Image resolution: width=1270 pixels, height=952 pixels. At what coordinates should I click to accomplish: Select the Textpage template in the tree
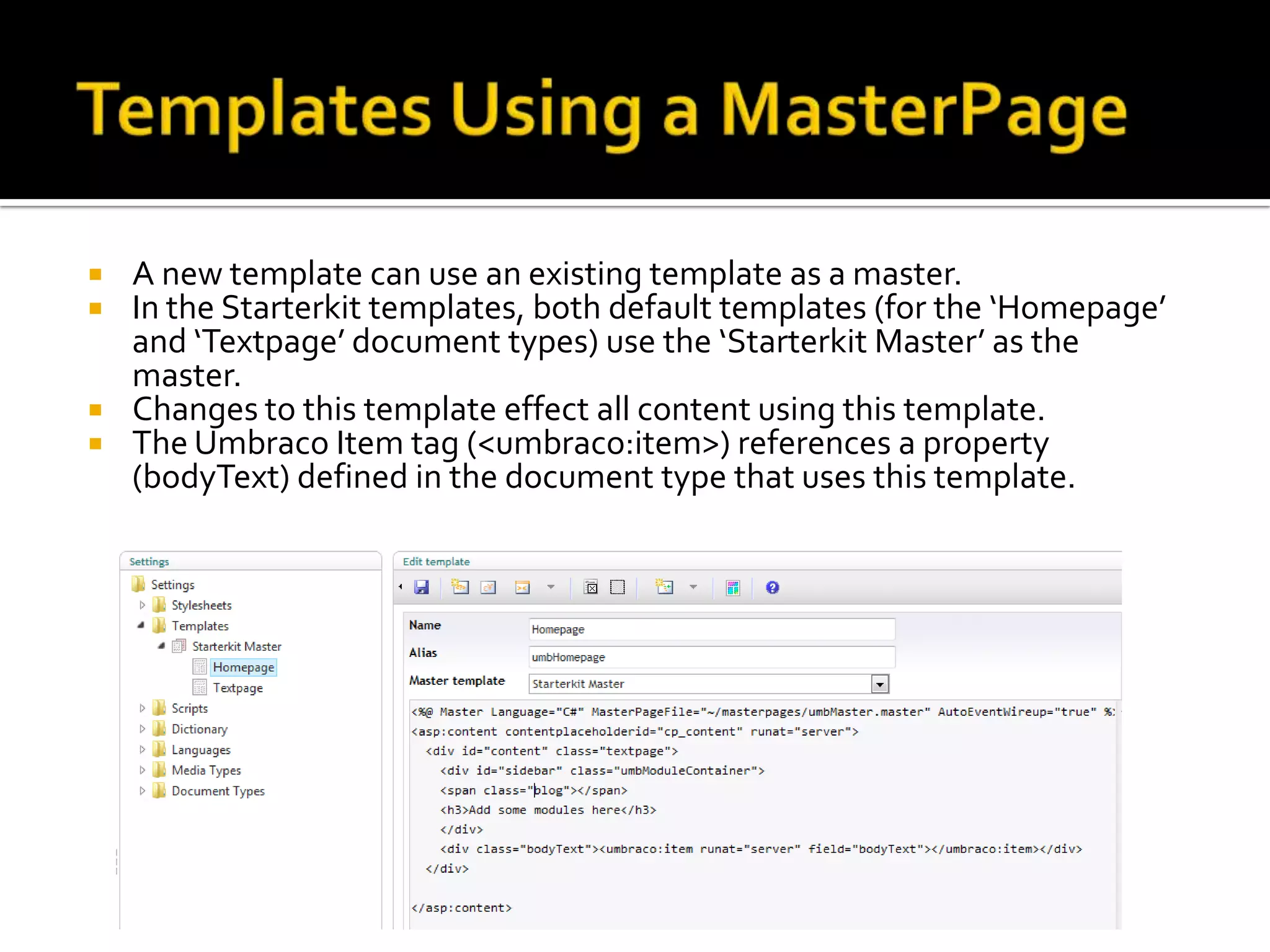238,688
